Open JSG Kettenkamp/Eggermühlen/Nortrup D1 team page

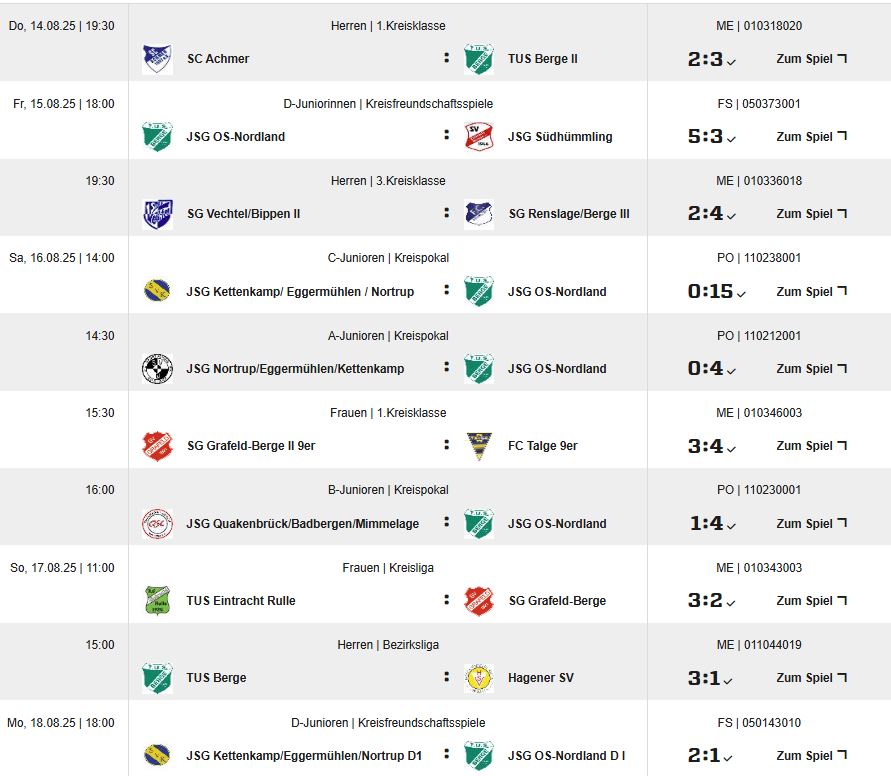(304, 756)
